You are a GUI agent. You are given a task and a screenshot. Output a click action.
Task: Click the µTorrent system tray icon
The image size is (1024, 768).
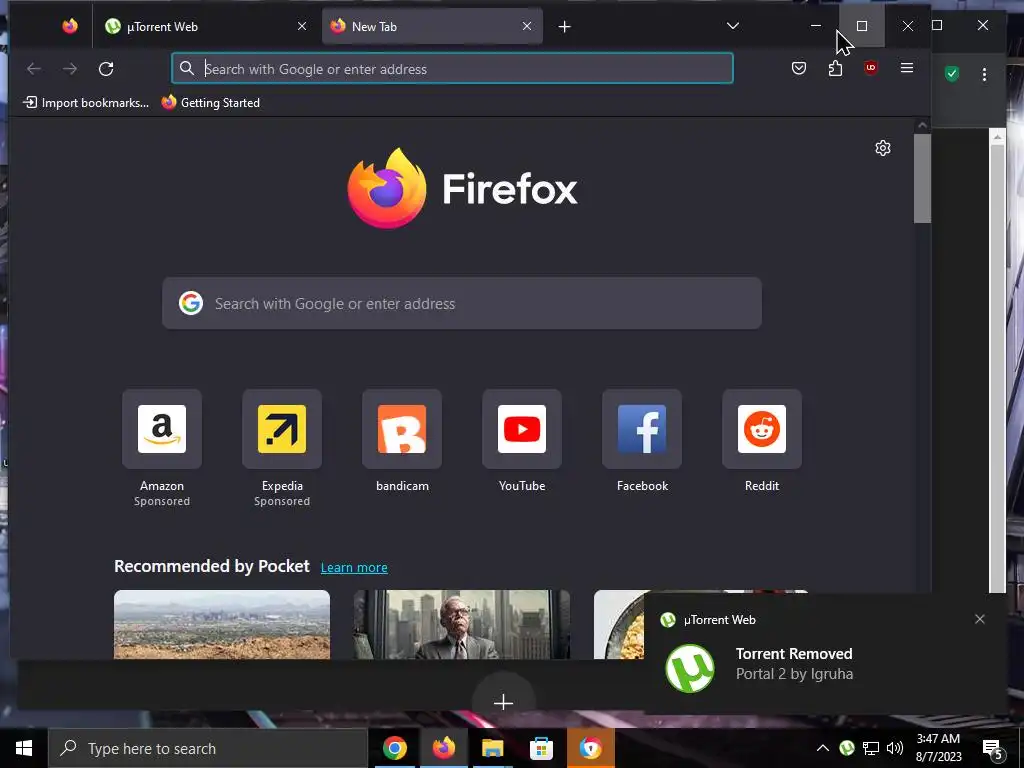coord(847,748)
